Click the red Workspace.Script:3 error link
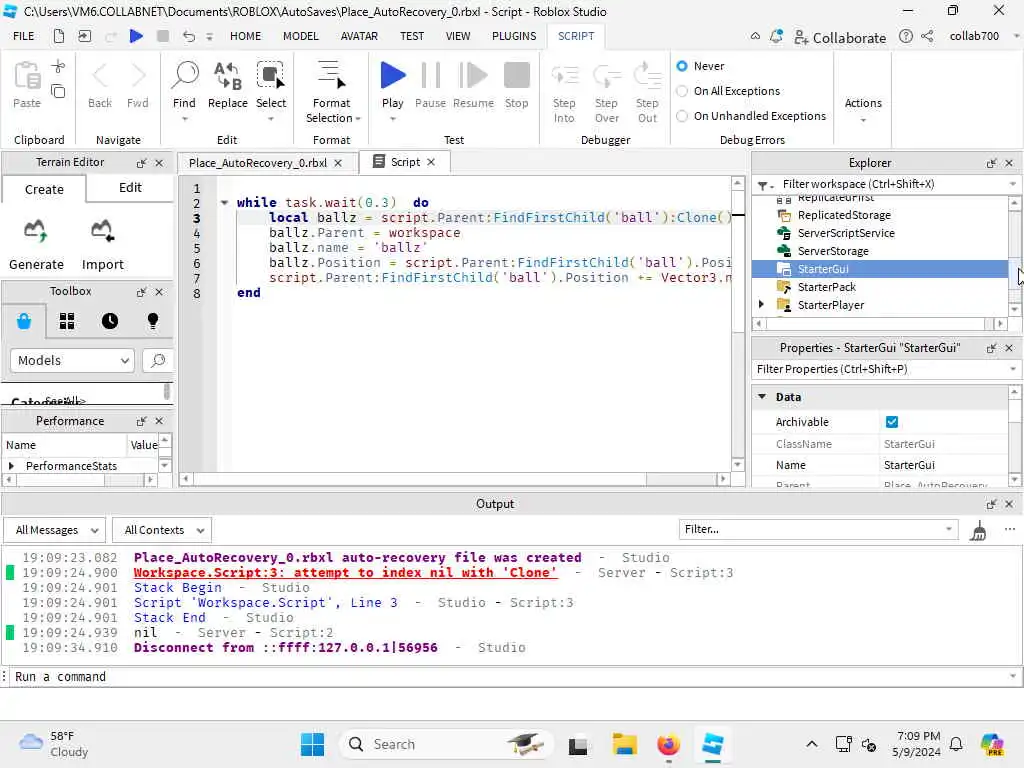The image size is (1024, 768). [345, 573]
